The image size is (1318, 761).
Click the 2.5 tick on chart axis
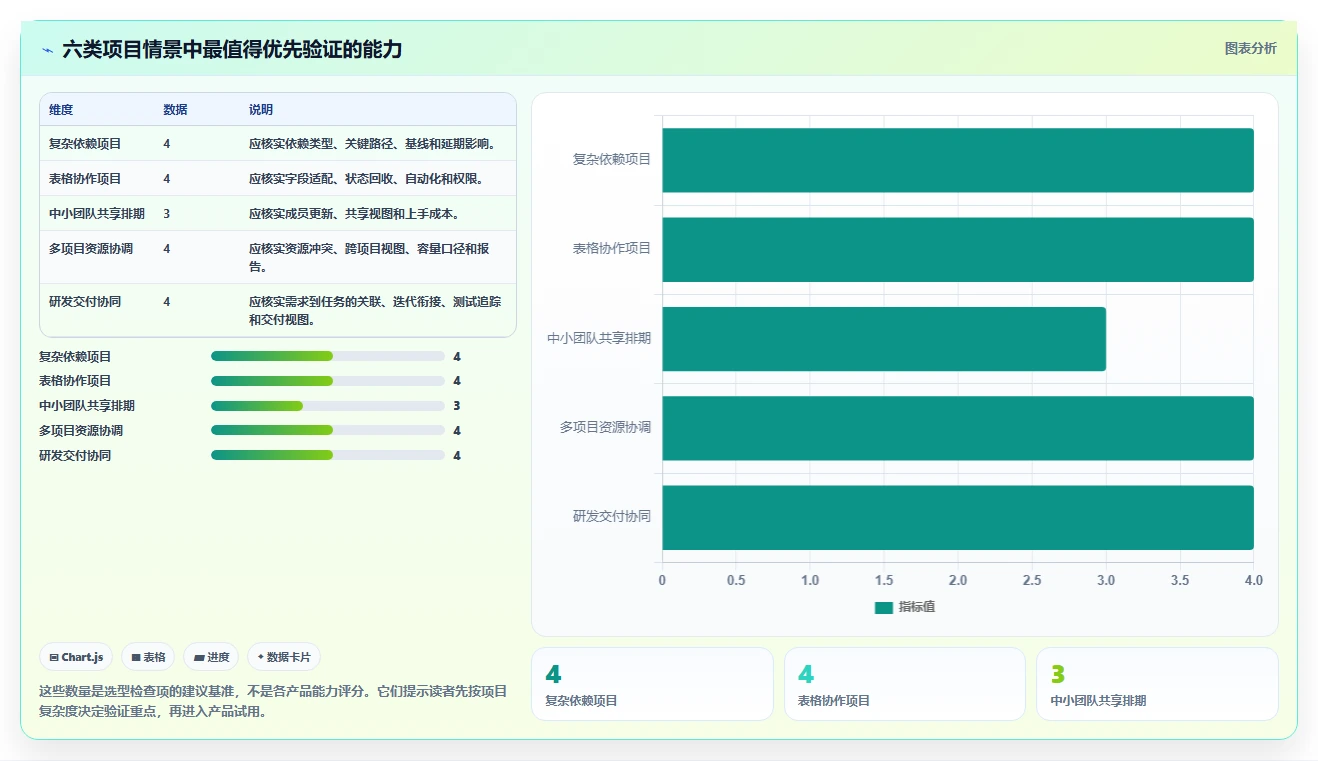click(1032, 581)
